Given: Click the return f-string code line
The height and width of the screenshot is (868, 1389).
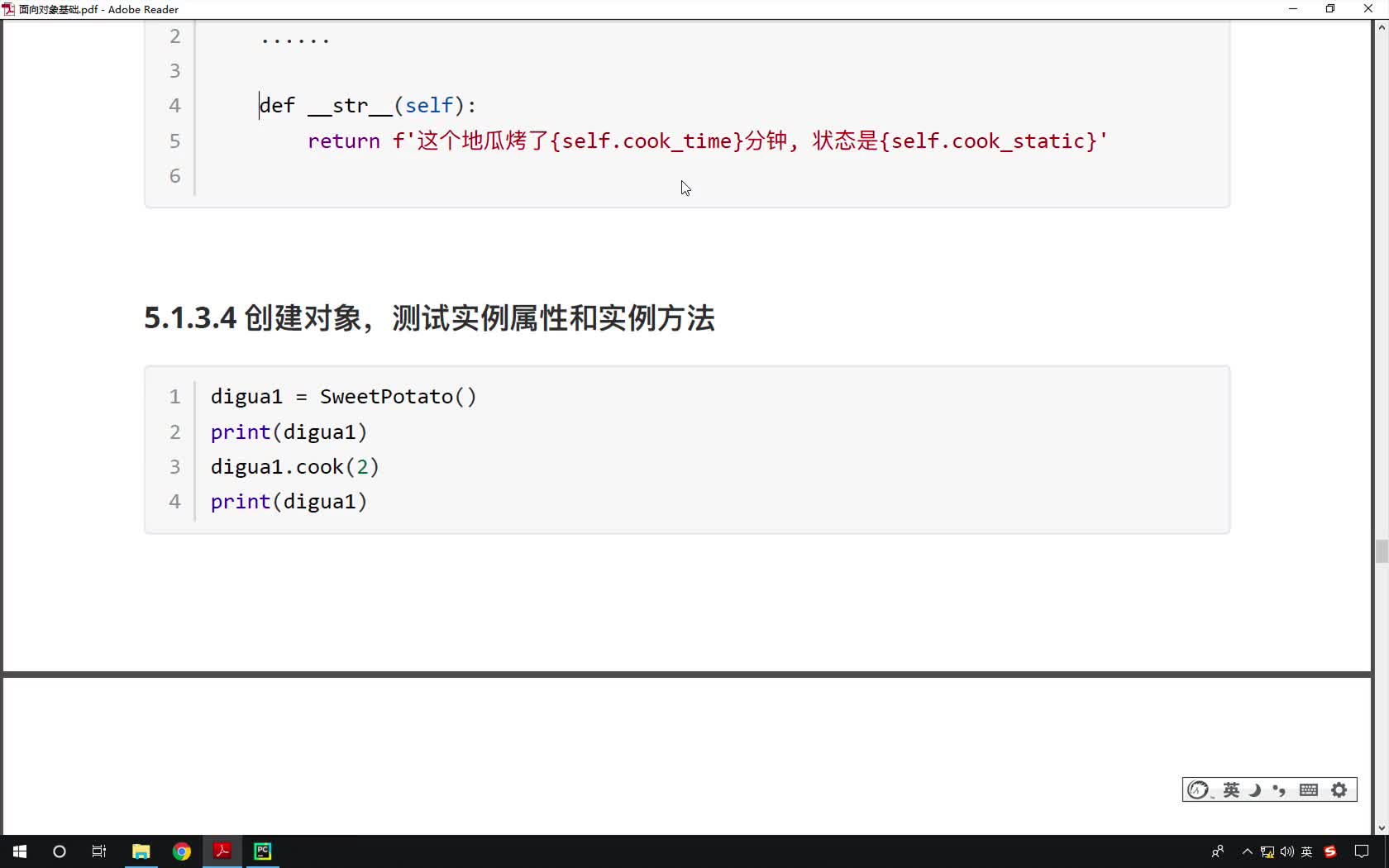Looking at the screenshot, I should pyautogui.click(x=708, y=141).
